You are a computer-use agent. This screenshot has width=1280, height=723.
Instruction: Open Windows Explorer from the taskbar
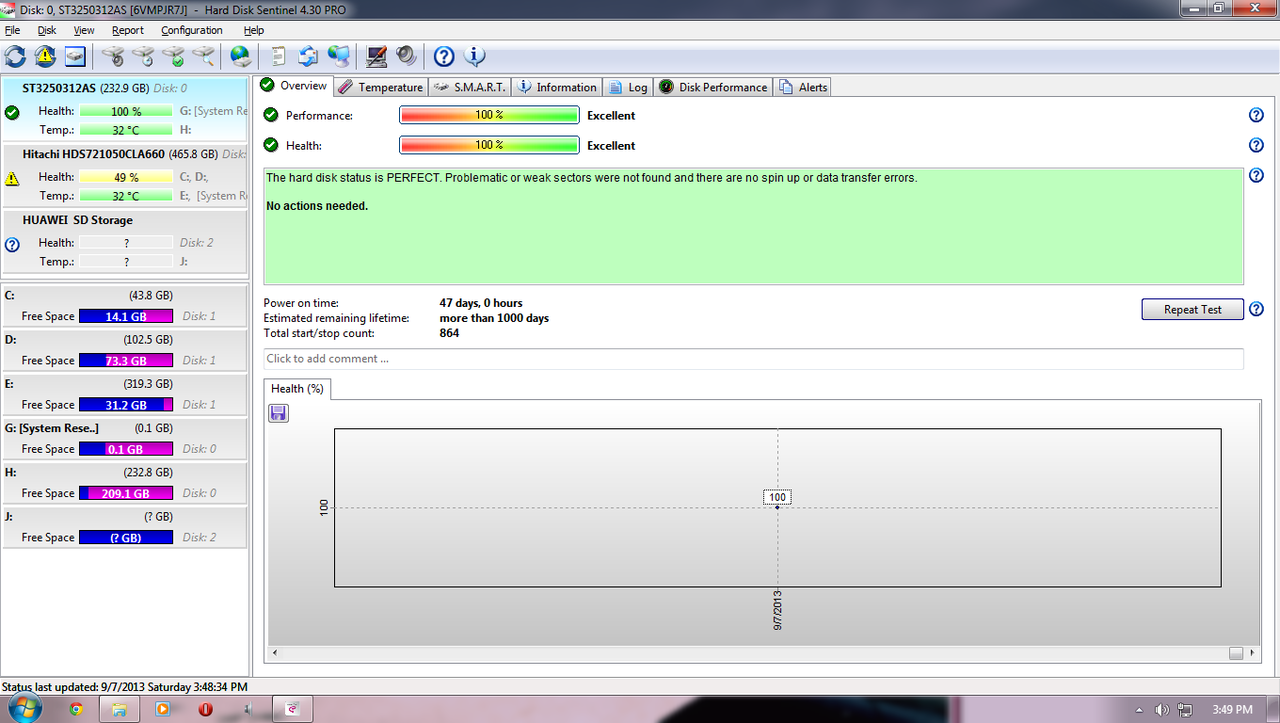click(119, 709)
